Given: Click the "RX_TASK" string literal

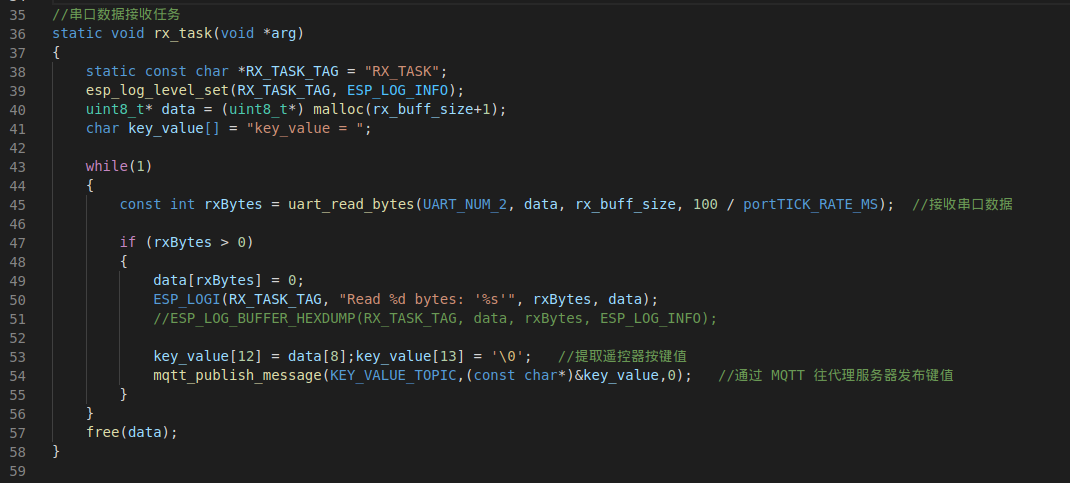Looking at the screenshot, I should 403,71.
